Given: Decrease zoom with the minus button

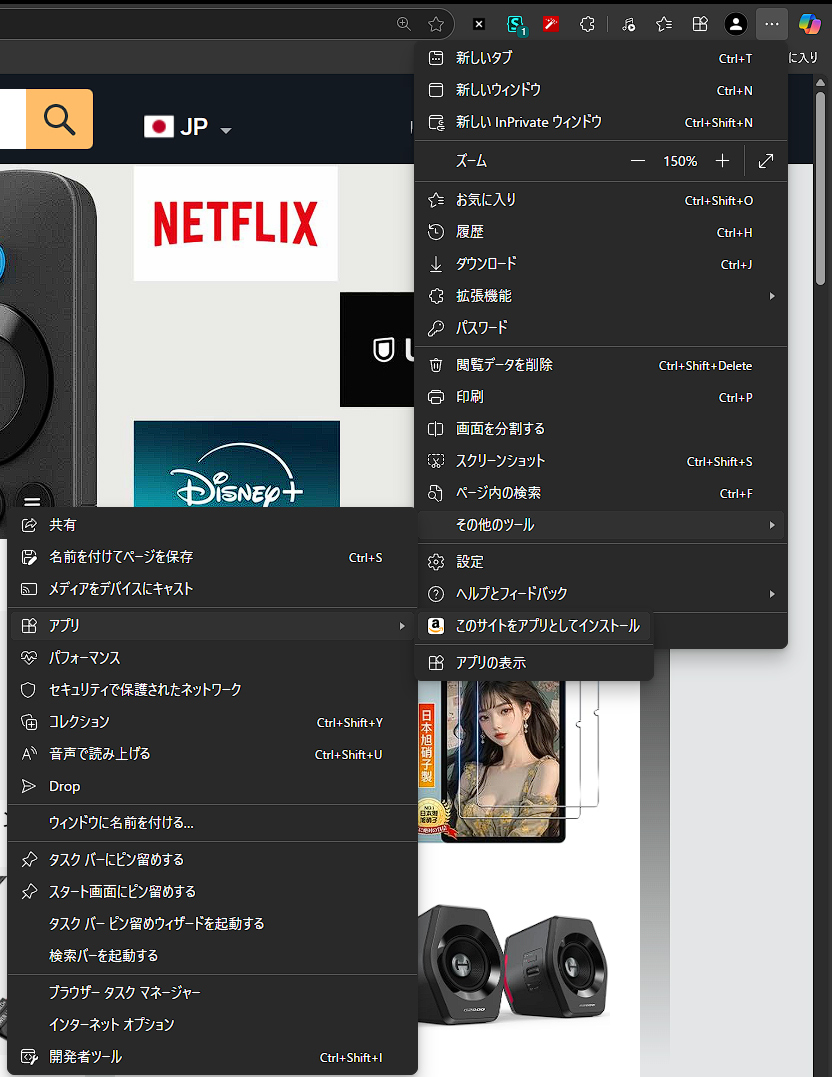Looking at the screenshot, I should pos(637,161).
